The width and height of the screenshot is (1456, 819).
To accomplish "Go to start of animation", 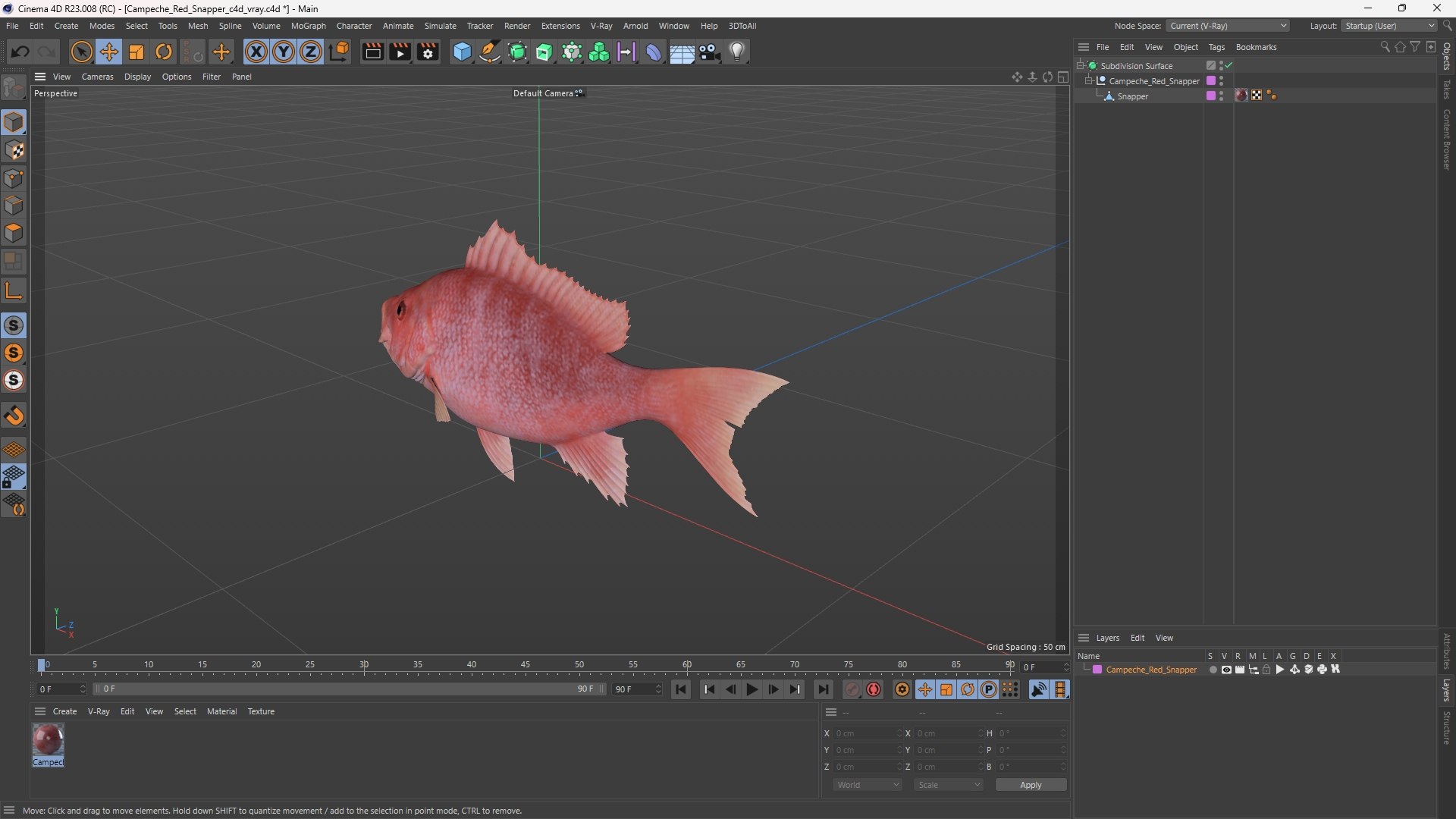I will pos(681,689).
